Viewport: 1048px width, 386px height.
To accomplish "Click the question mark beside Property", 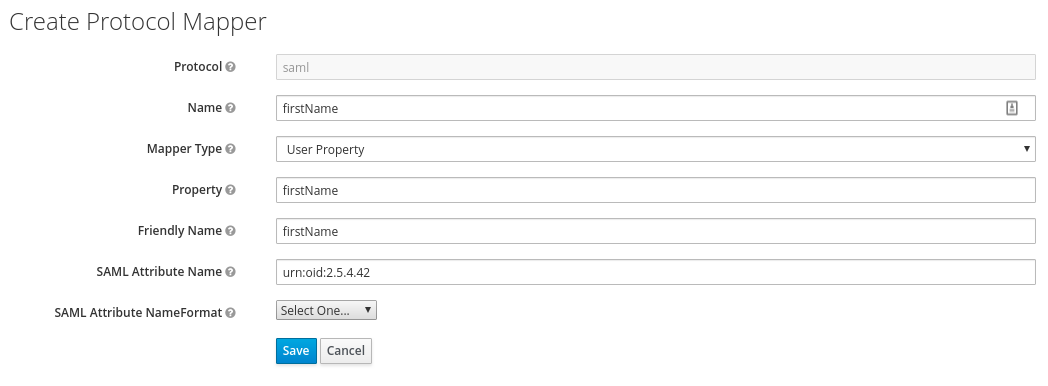I will [231, 190].
